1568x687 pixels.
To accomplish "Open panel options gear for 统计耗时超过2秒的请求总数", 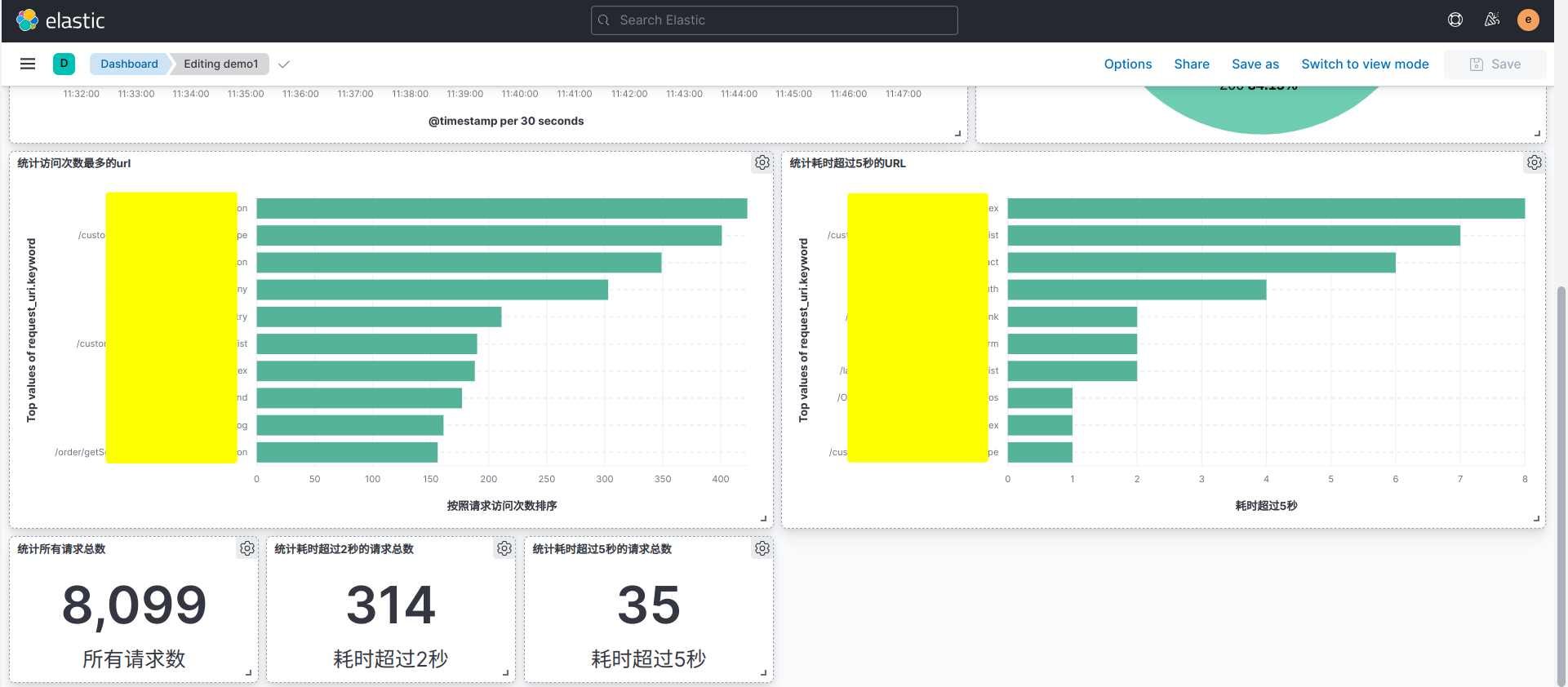I will [504, 548].
